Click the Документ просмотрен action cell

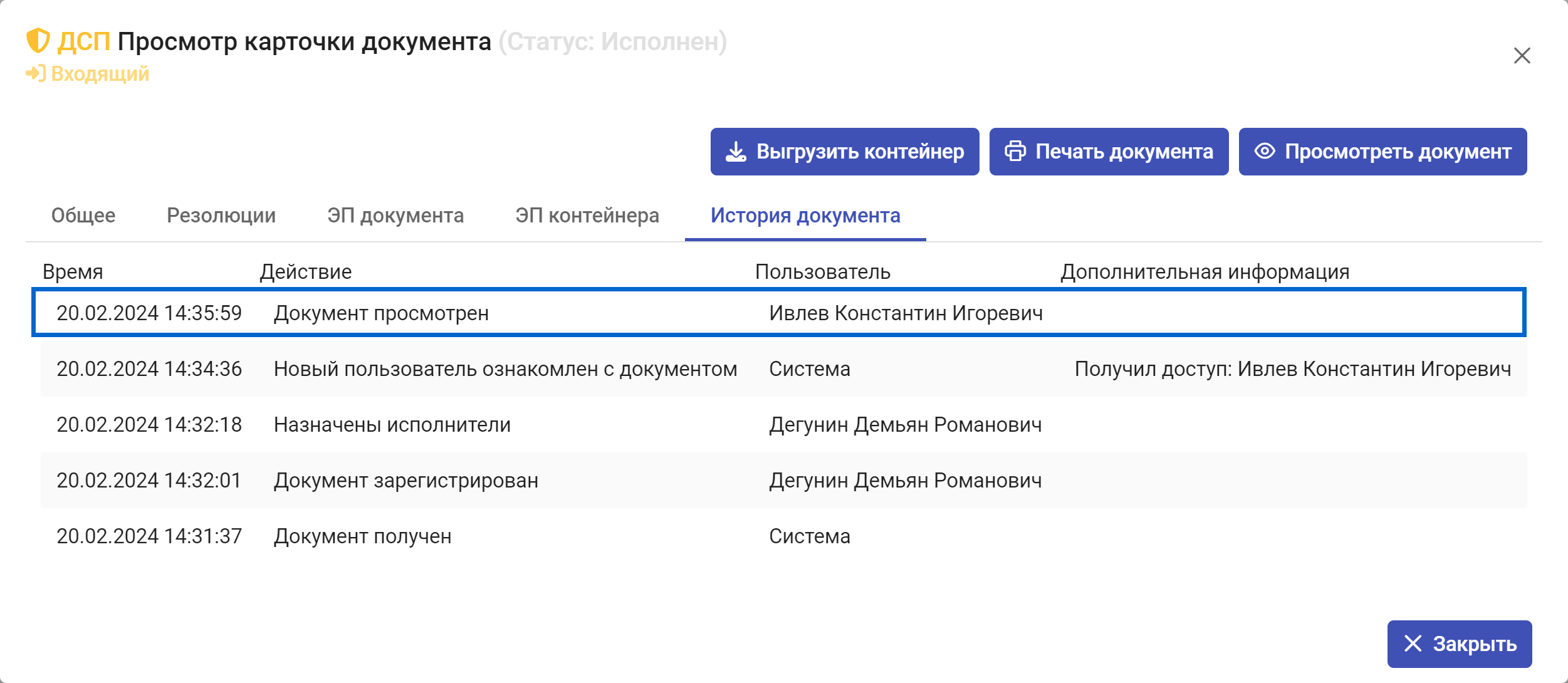pos(381,313)
